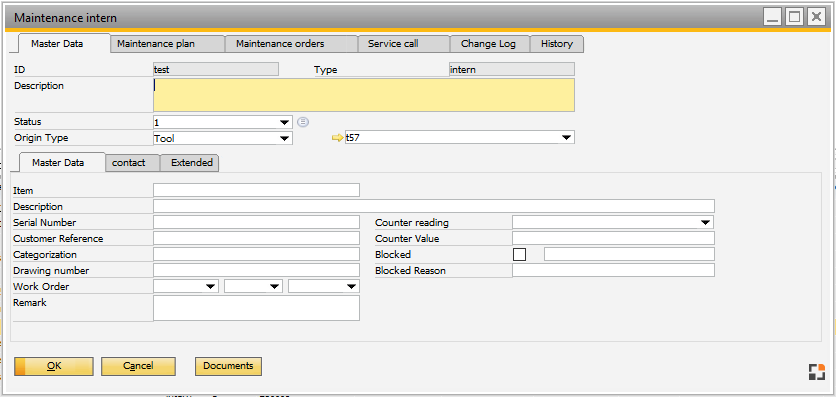Focus the yellow Description text area

364,95
